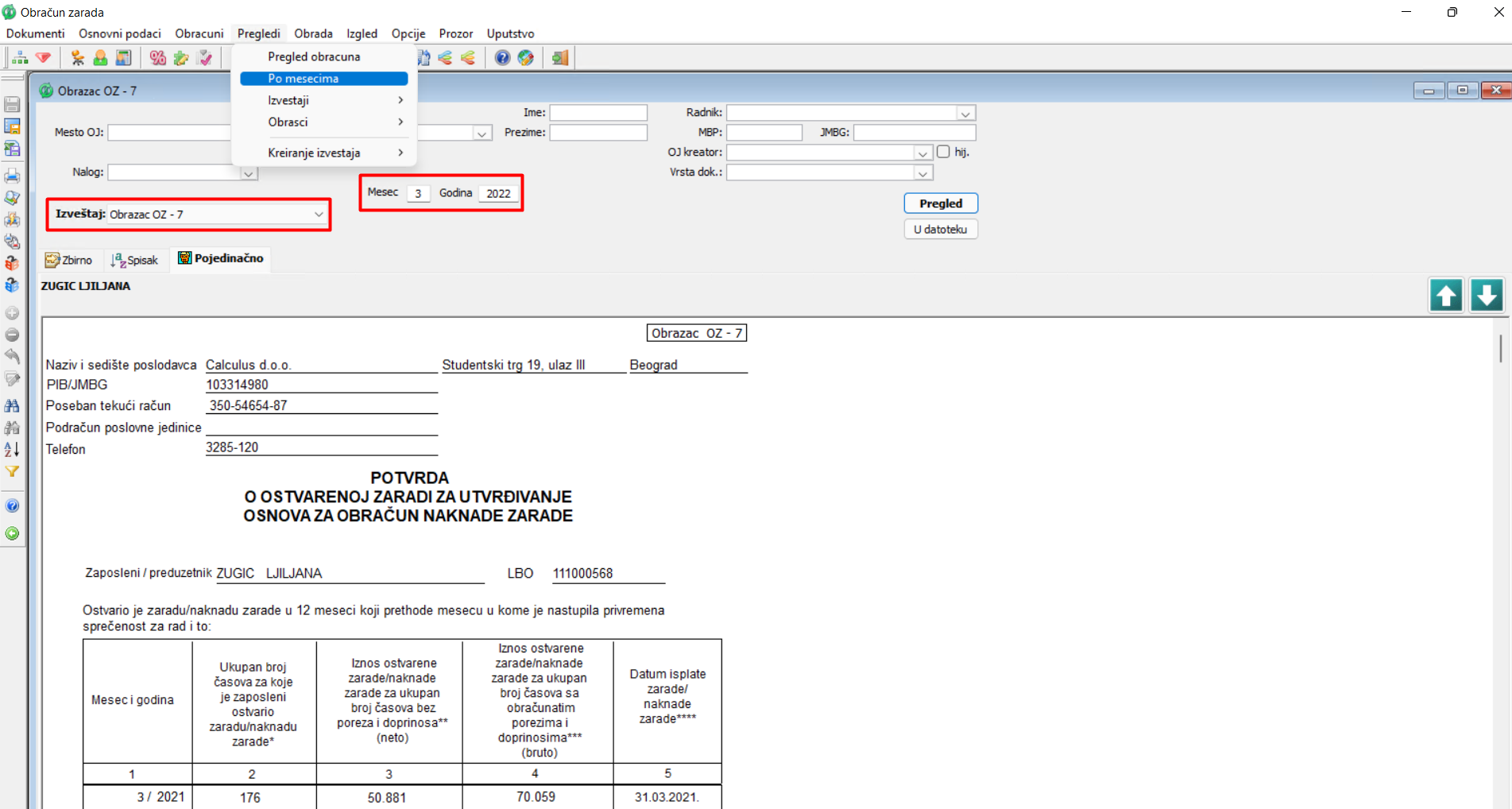The width and height of the screenshot is (1512, 809).
Task: Click the large up arrow button
Action: tap(1446, 295)
